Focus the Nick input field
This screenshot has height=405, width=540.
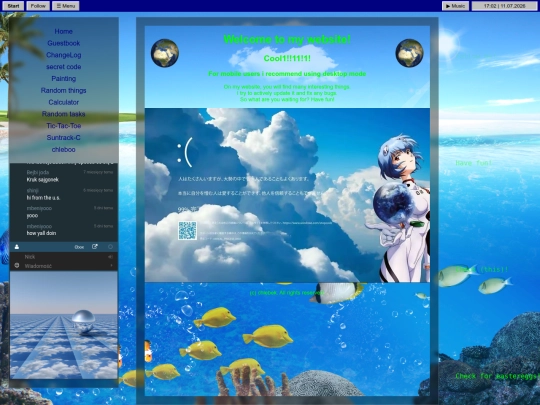pos(64,257)
